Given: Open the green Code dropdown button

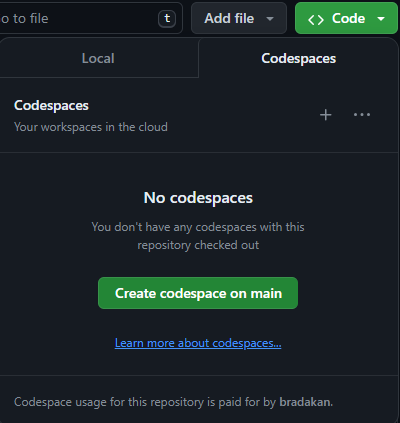Looking at the screenshot, I should 346,18.
